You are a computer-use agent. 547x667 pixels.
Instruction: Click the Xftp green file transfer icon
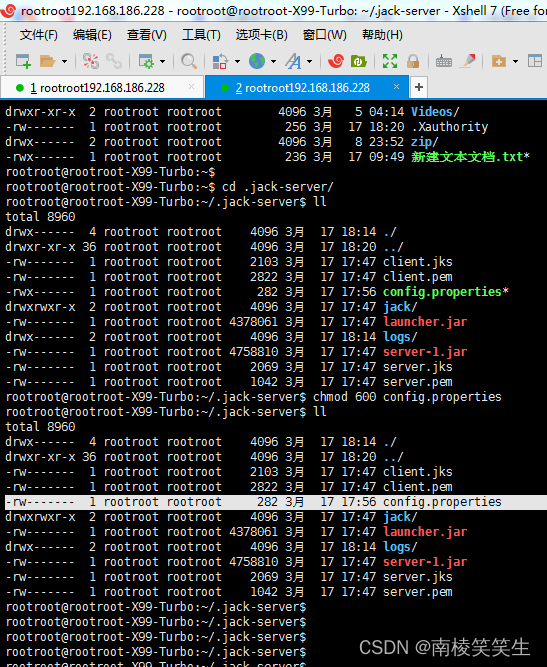[x=359, y=61]
